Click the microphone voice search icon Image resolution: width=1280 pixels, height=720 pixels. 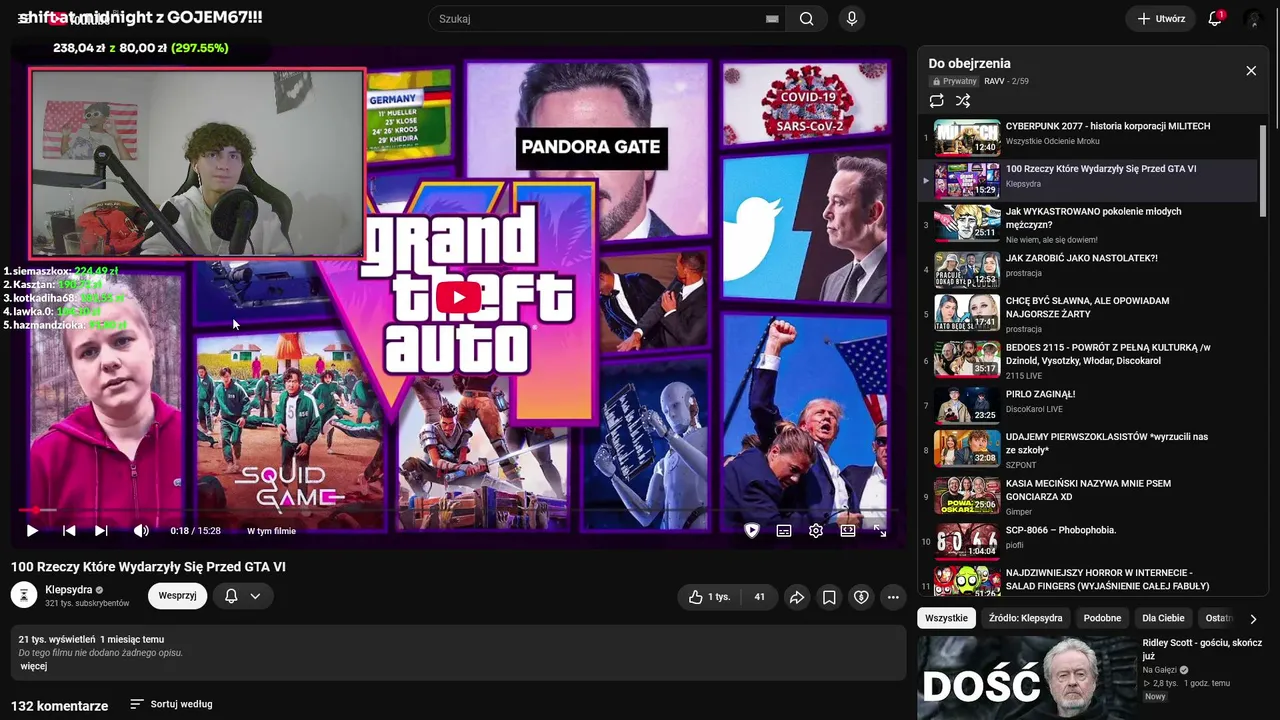pos(852,19)
